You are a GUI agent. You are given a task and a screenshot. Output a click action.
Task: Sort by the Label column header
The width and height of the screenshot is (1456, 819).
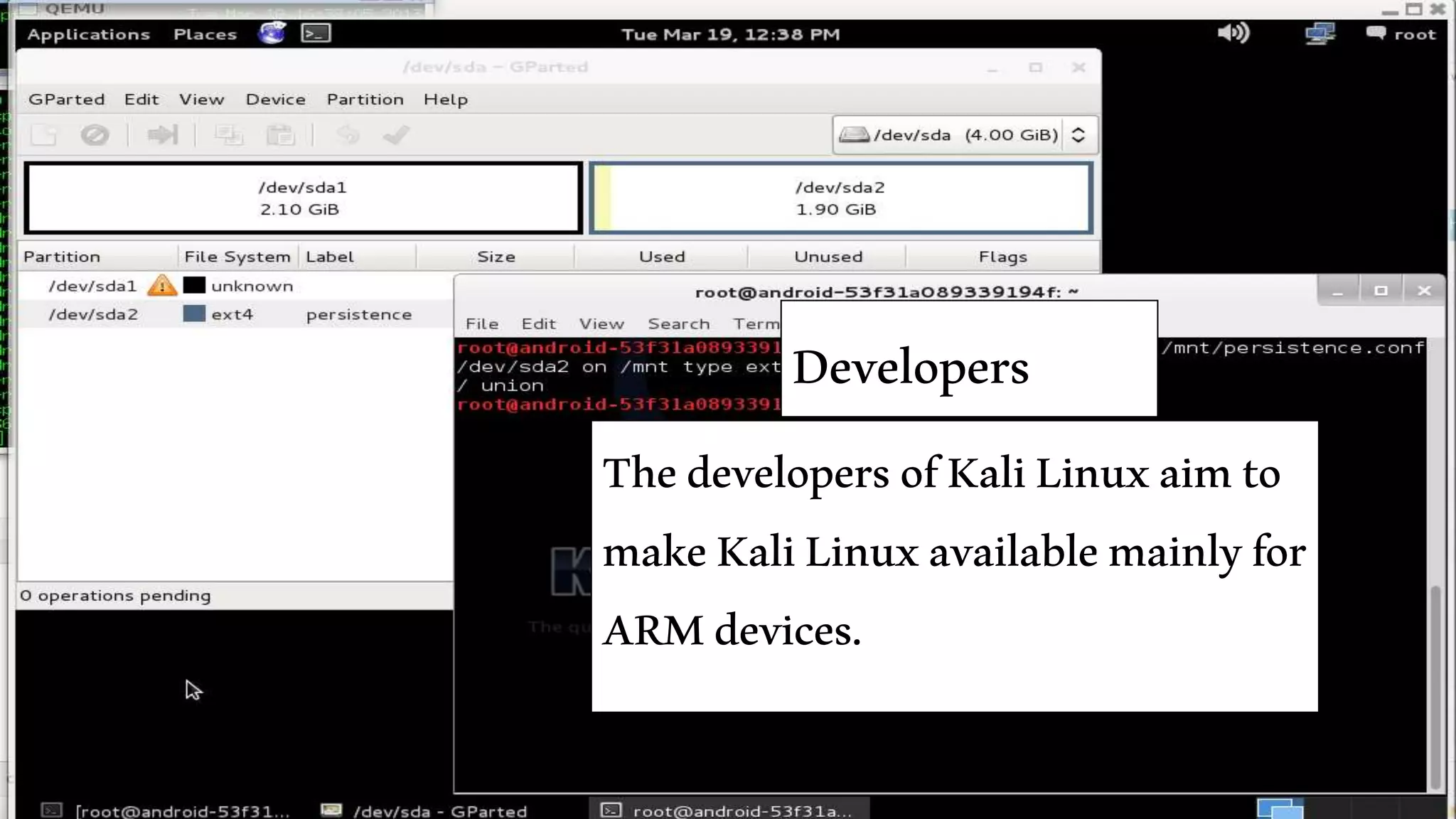coord(358,257)
